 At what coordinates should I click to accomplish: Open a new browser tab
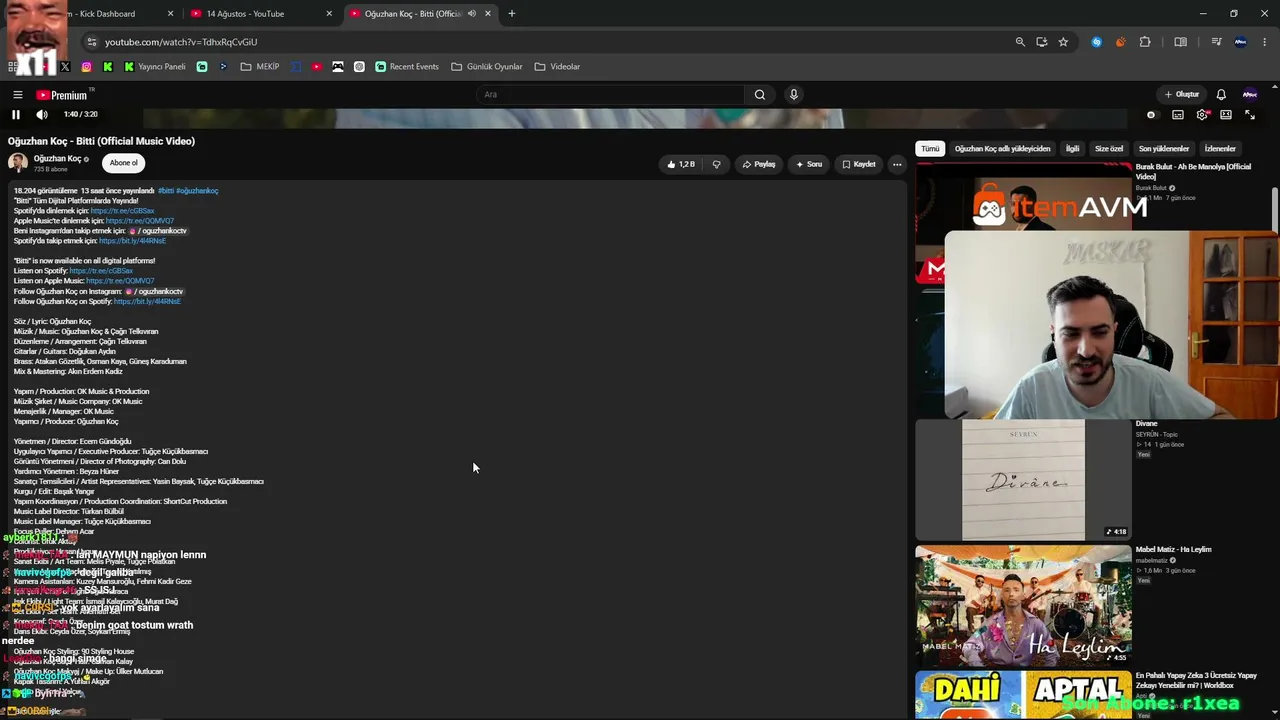[512, 14]
